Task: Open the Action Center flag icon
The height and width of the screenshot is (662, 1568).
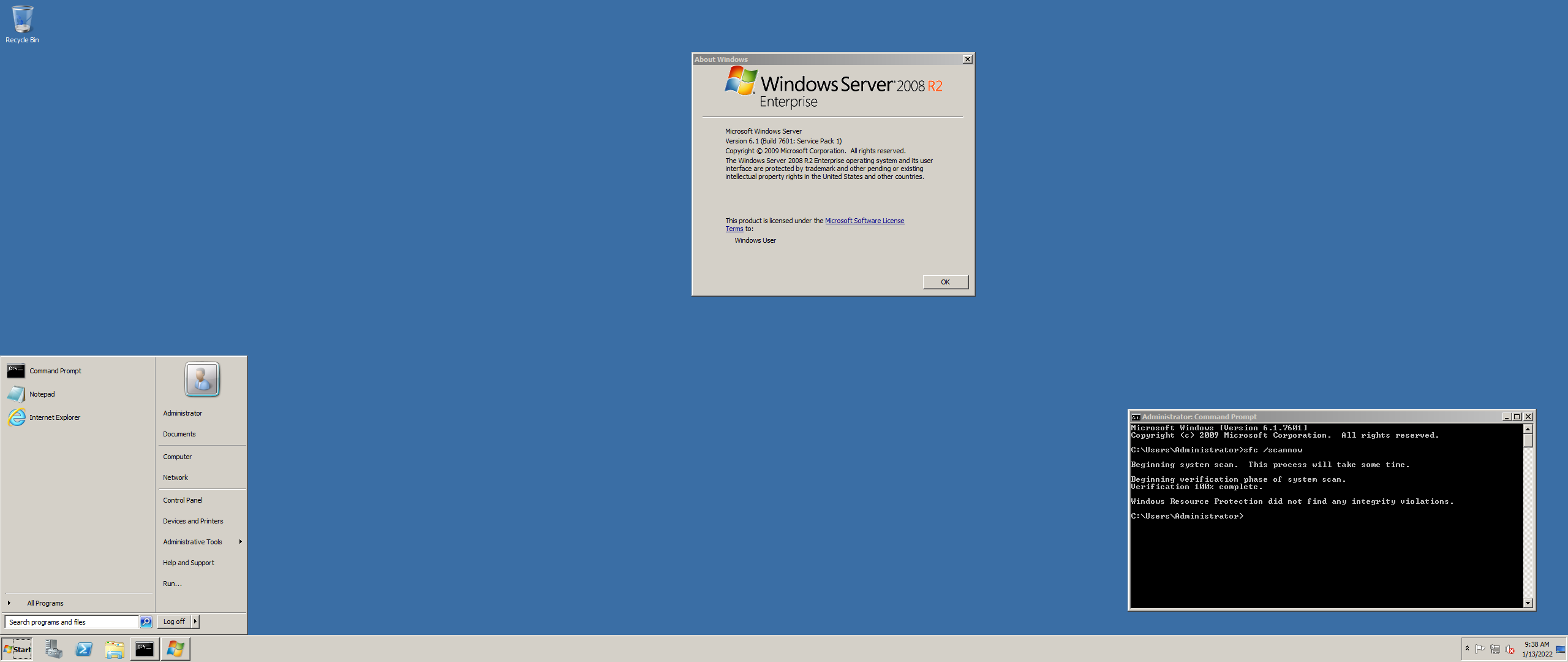Action: pos(1480,649)
